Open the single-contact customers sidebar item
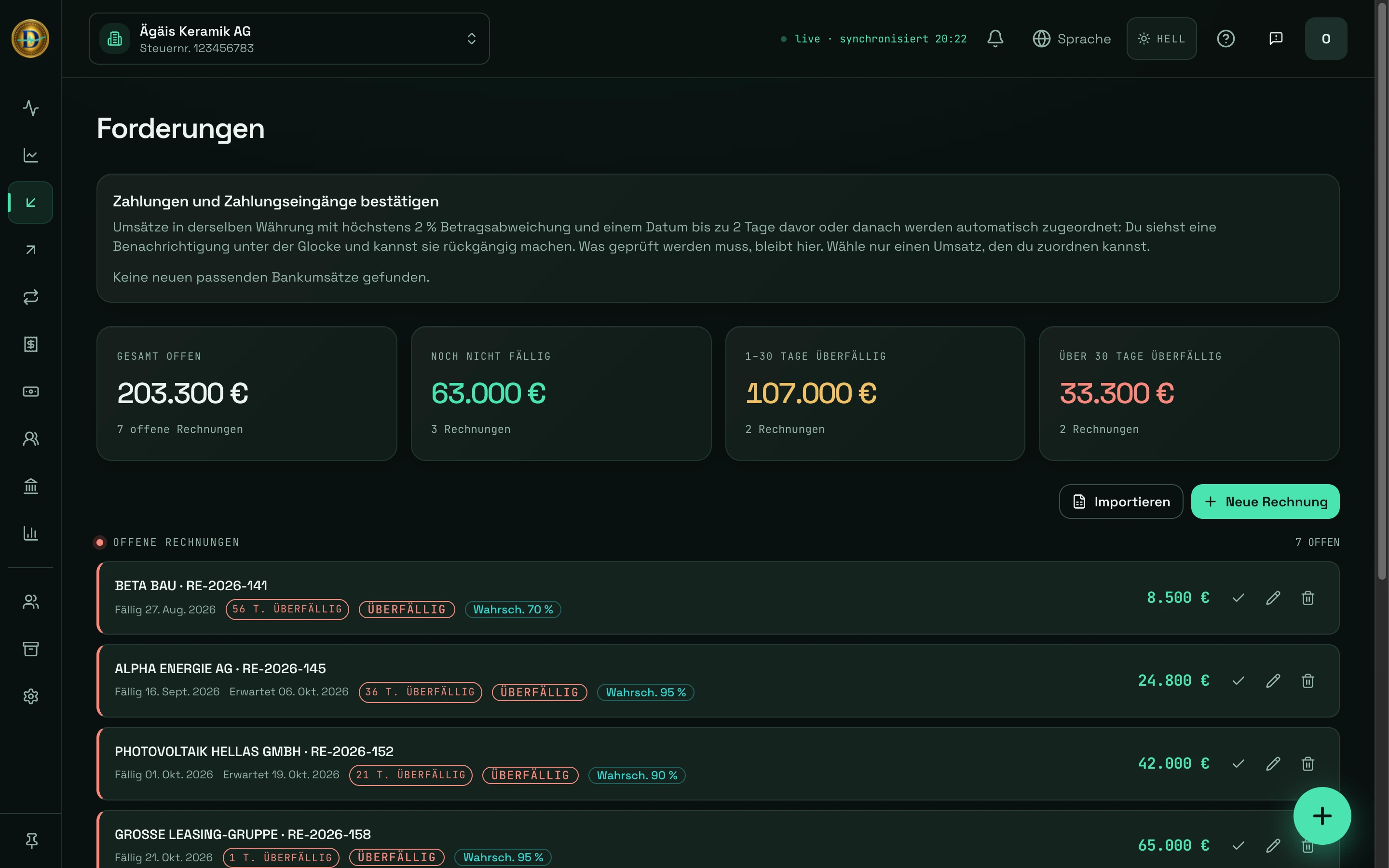1389x868 pixels. (30, 439)
